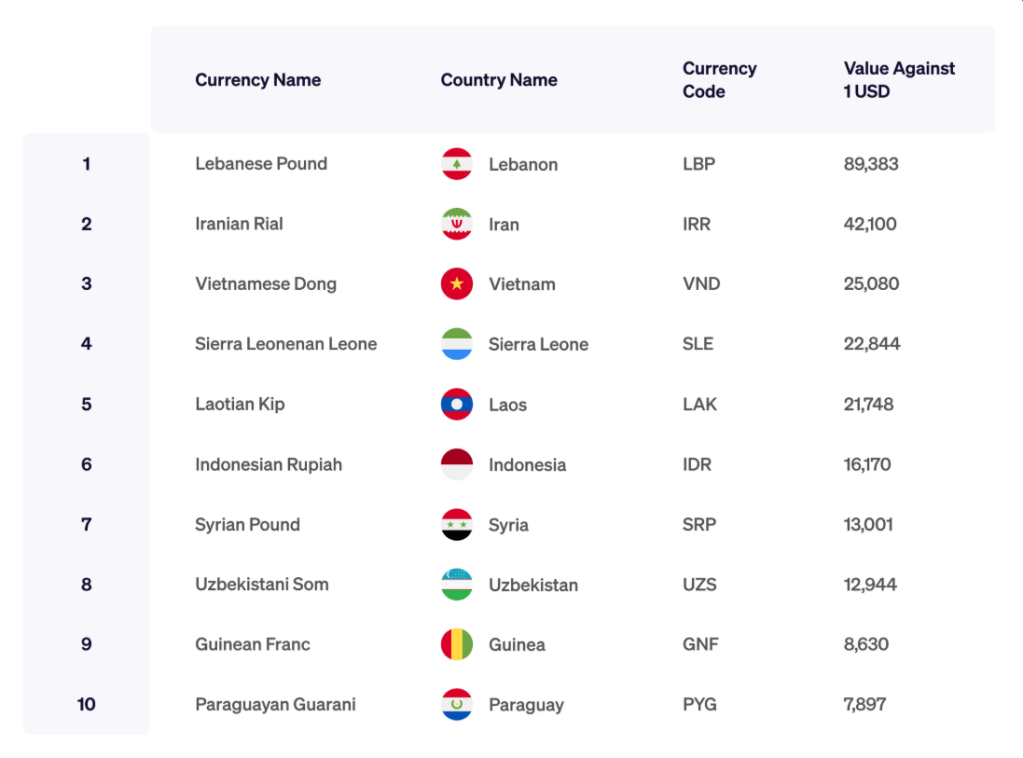Click the Uzbekistan flag icon
This screenshot has height=758, width=1023.
coord(457,584)
